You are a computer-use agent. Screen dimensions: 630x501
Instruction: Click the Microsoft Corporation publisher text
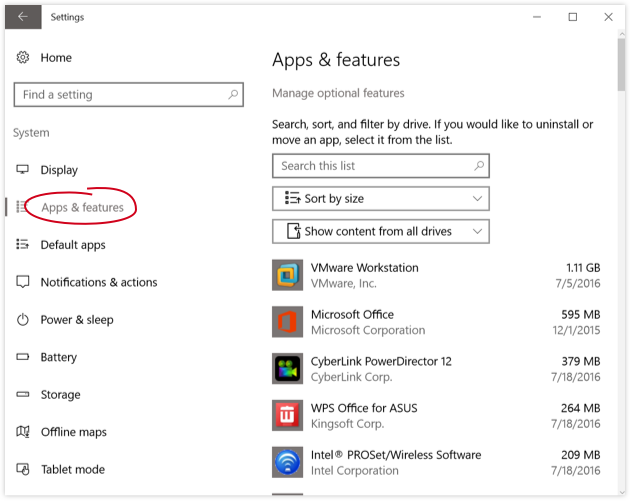368,330
